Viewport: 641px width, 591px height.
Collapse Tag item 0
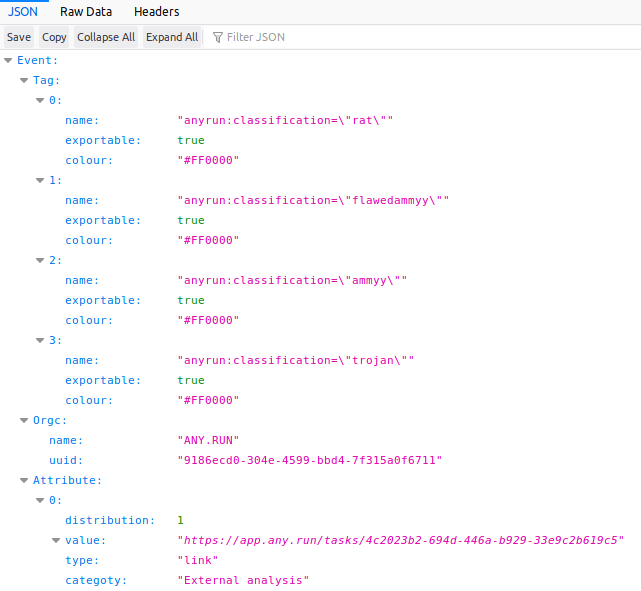pos(40,100)
